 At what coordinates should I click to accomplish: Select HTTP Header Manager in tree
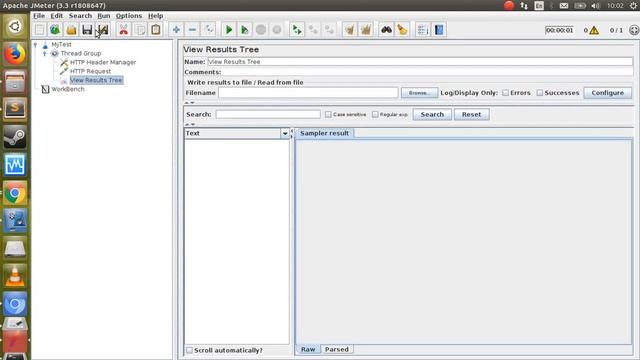tap(103, 62)
